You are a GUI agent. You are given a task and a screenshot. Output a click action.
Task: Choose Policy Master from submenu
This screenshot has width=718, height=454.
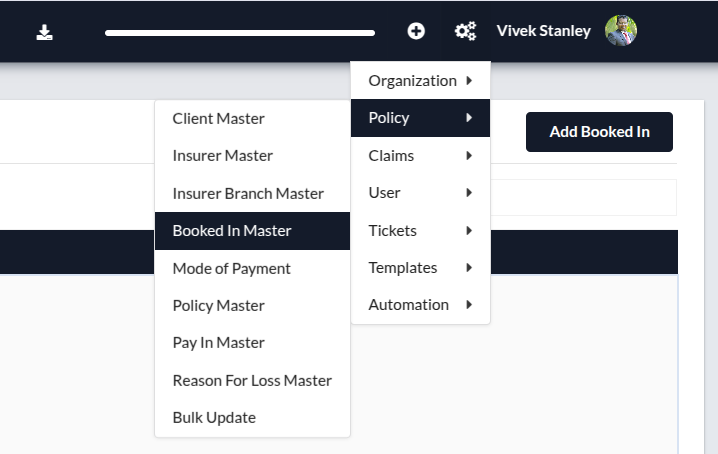click(x=252, y=306)
